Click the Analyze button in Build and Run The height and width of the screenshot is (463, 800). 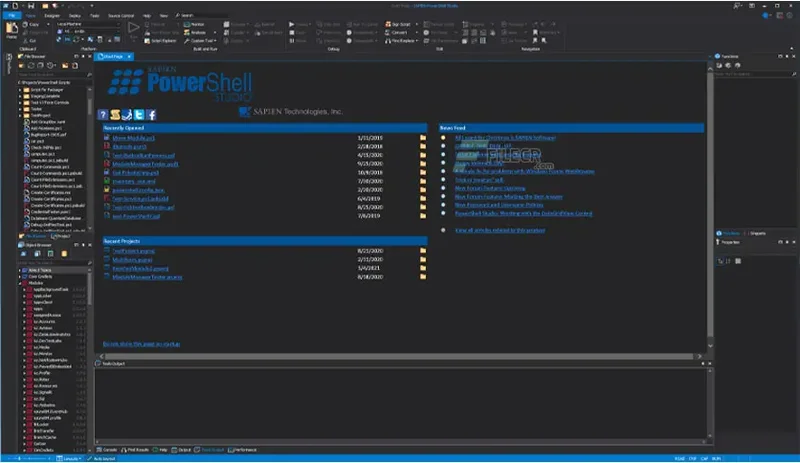[x=195, y=32]
